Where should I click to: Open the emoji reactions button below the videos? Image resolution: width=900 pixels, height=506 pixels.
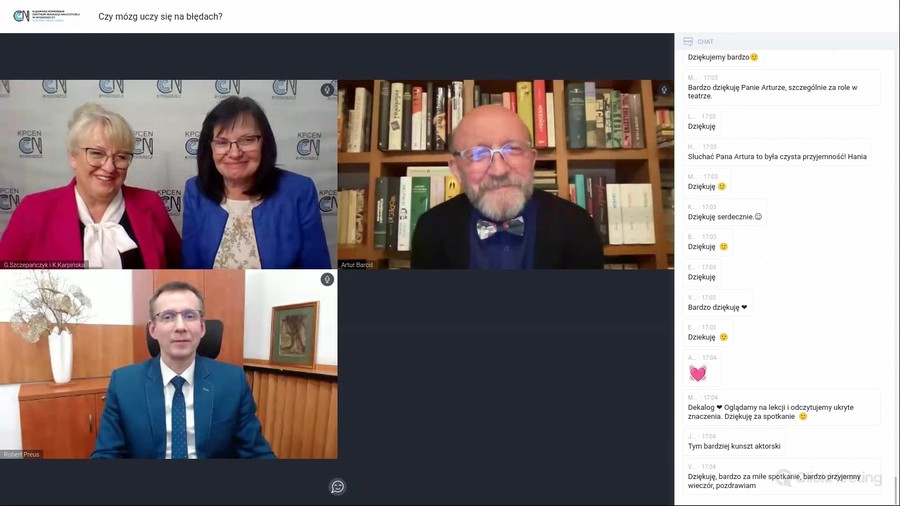pos(337,487)
